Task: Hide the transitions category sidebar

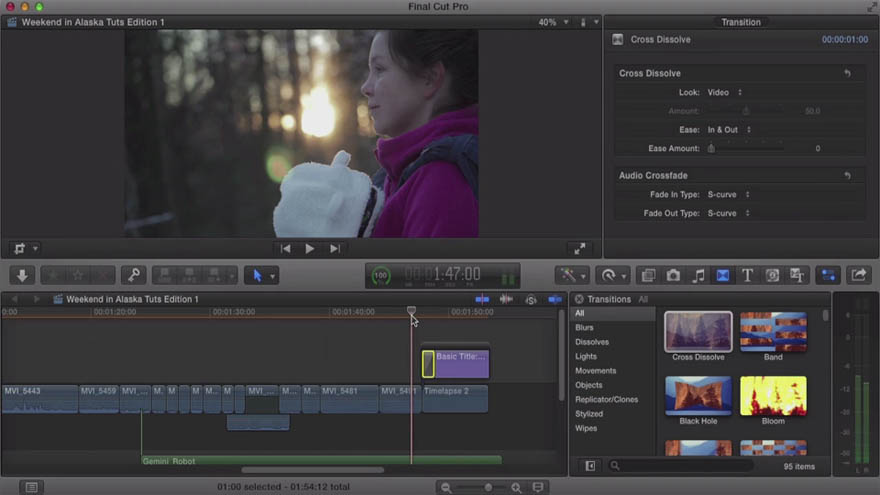Action: tap(590, 466)
